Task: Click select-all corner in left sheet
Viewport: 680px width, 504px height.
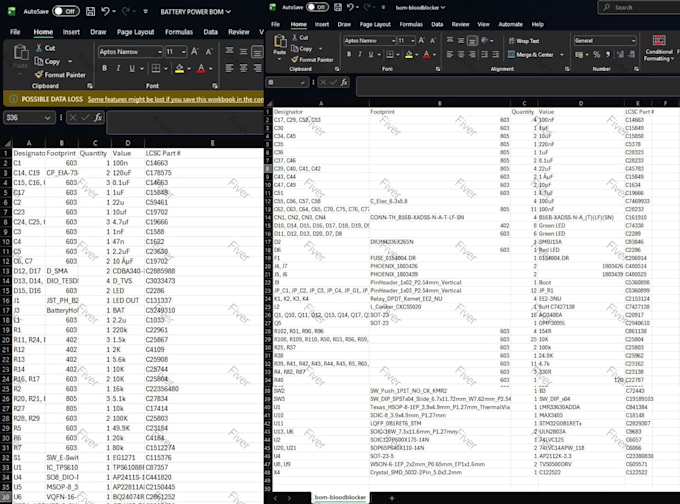Action: tap(6, 143)
